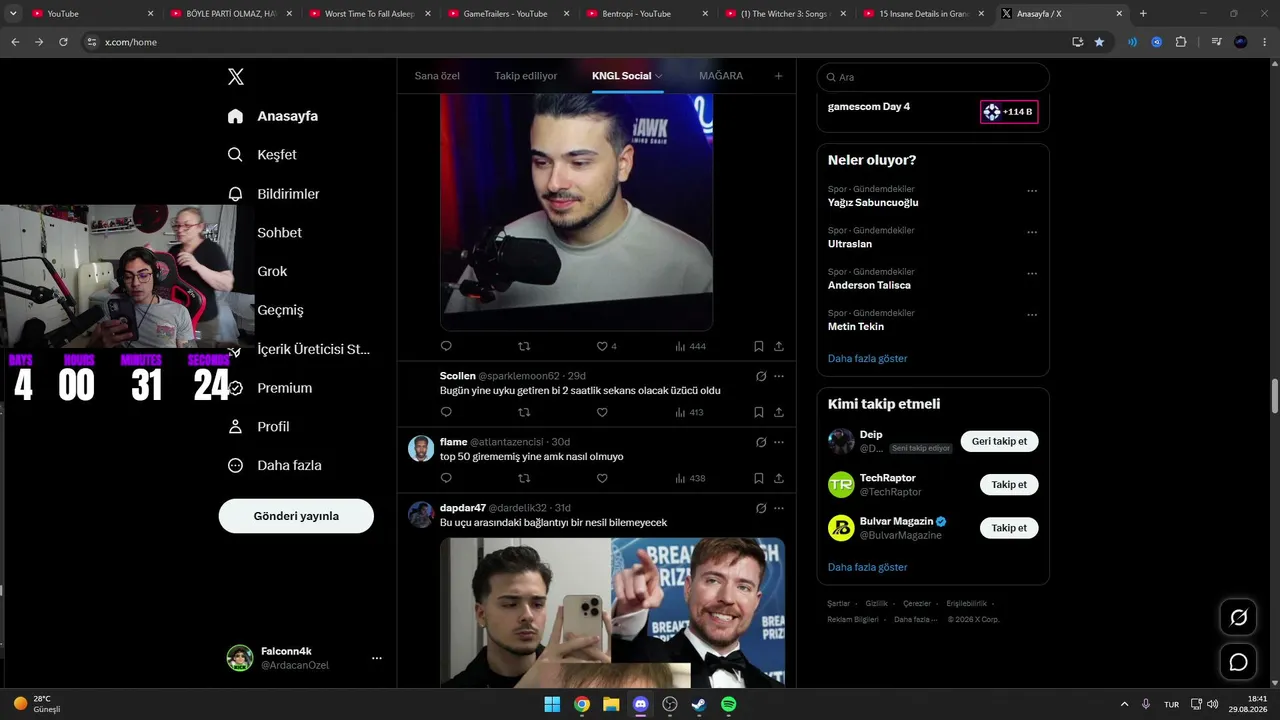Open more options for Yağız Sabuncuoğlu trend

coord(1032,191)
